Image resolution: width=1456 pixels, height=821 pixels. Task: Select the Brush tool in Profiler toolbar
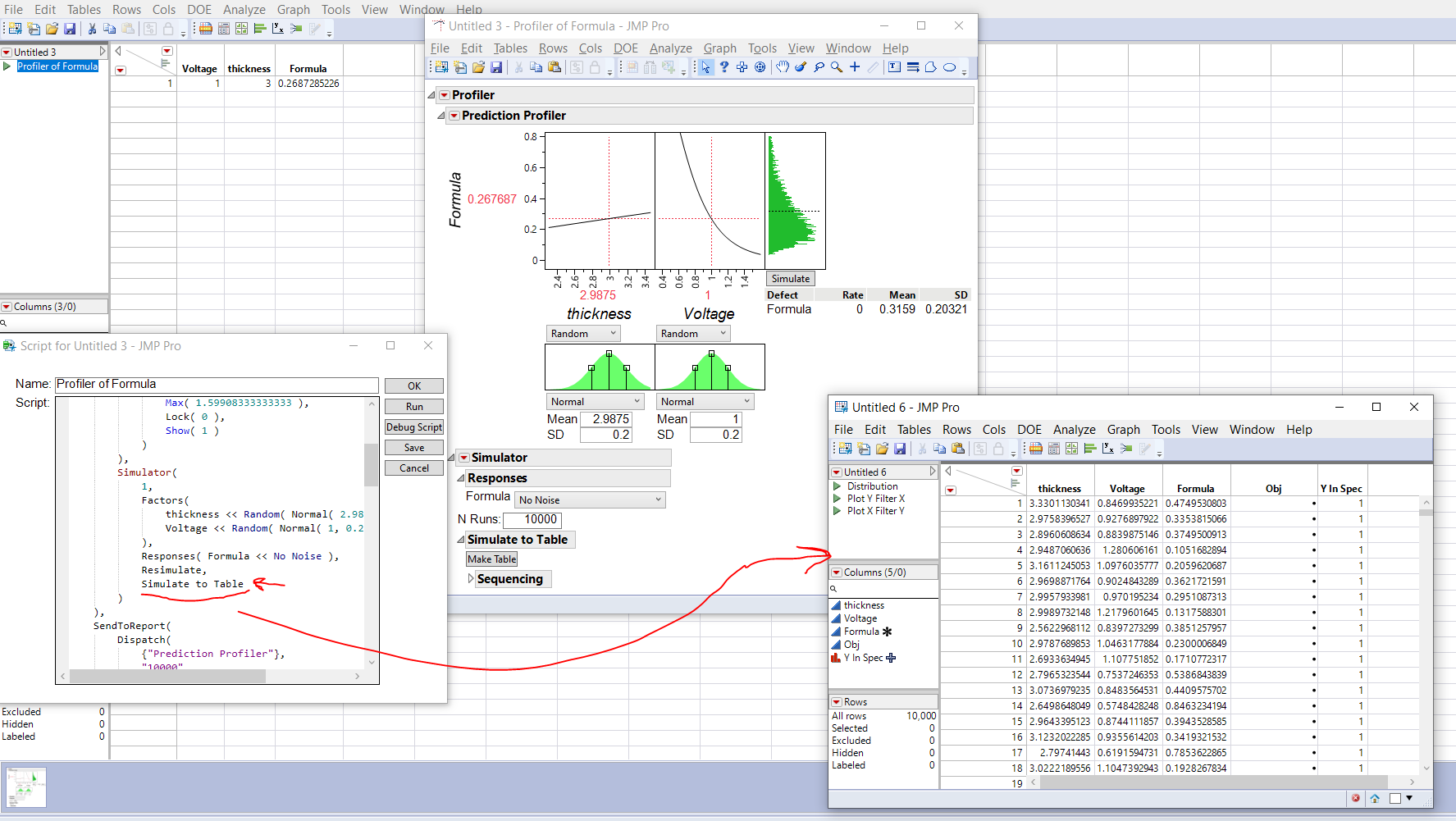[x=800, y=67]
